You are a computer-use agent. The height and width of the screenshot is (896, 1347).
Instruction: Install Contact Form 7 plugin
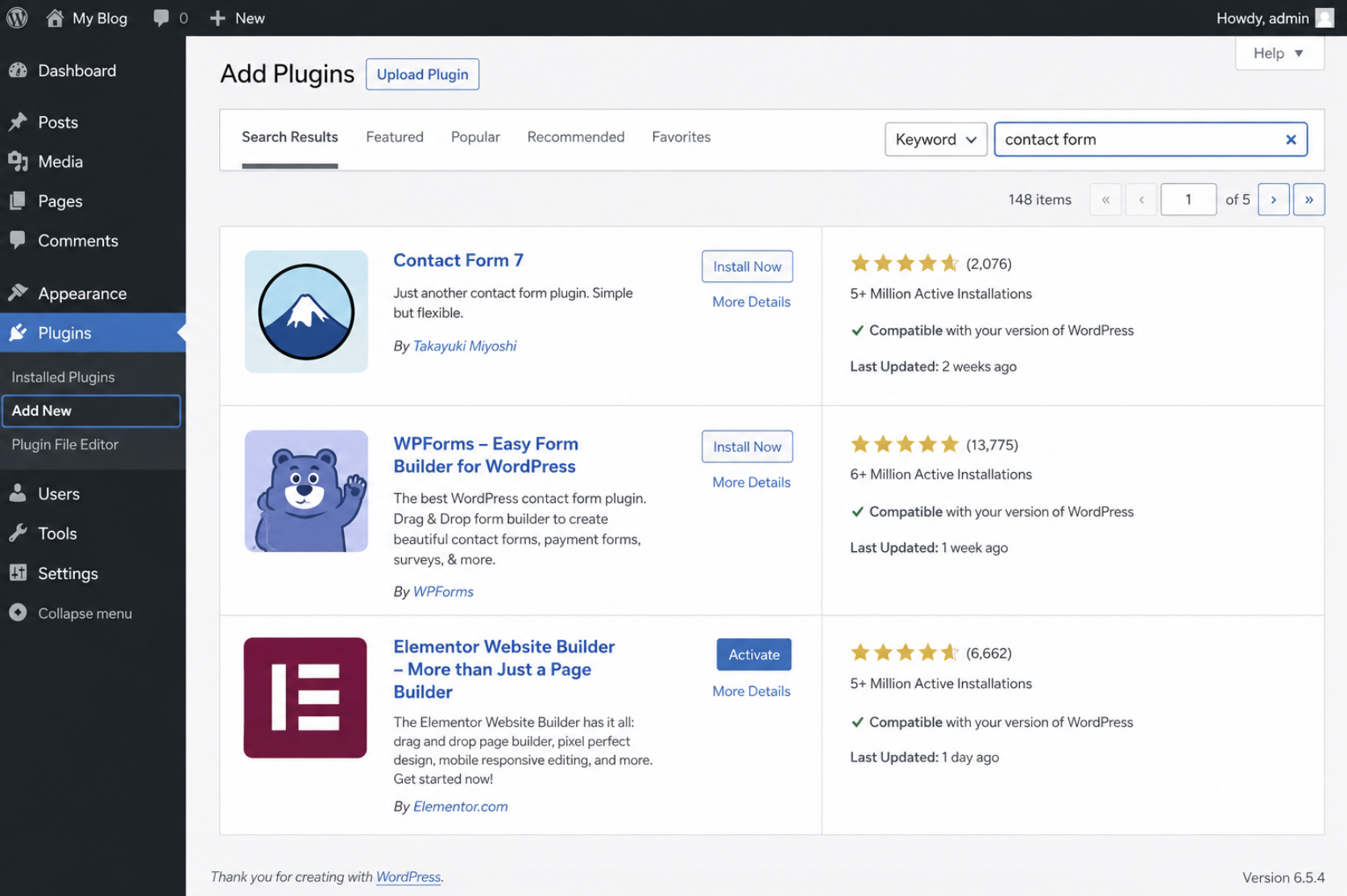coord(747,267)
